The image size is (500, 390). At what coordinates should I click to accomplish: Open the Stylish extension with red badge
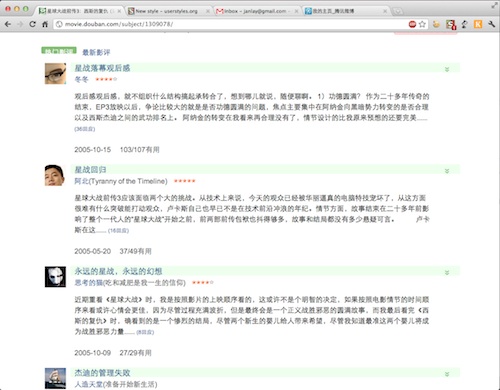pyautogui.click(x=451, y=24)
